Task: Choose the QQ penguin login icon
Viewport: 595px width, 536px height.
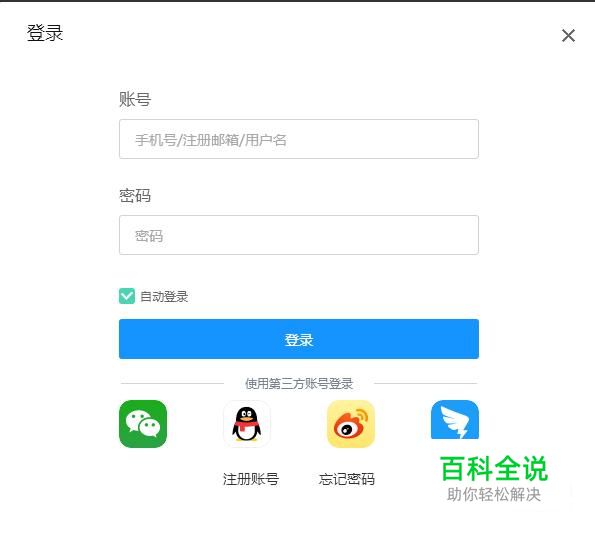Action: [x=247, y=424]
